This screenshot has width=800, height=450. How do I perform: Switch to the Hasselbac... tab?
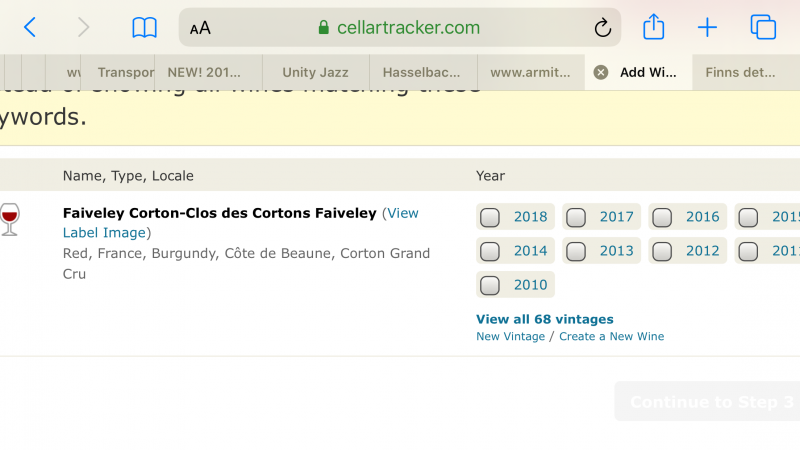(423, 72)
